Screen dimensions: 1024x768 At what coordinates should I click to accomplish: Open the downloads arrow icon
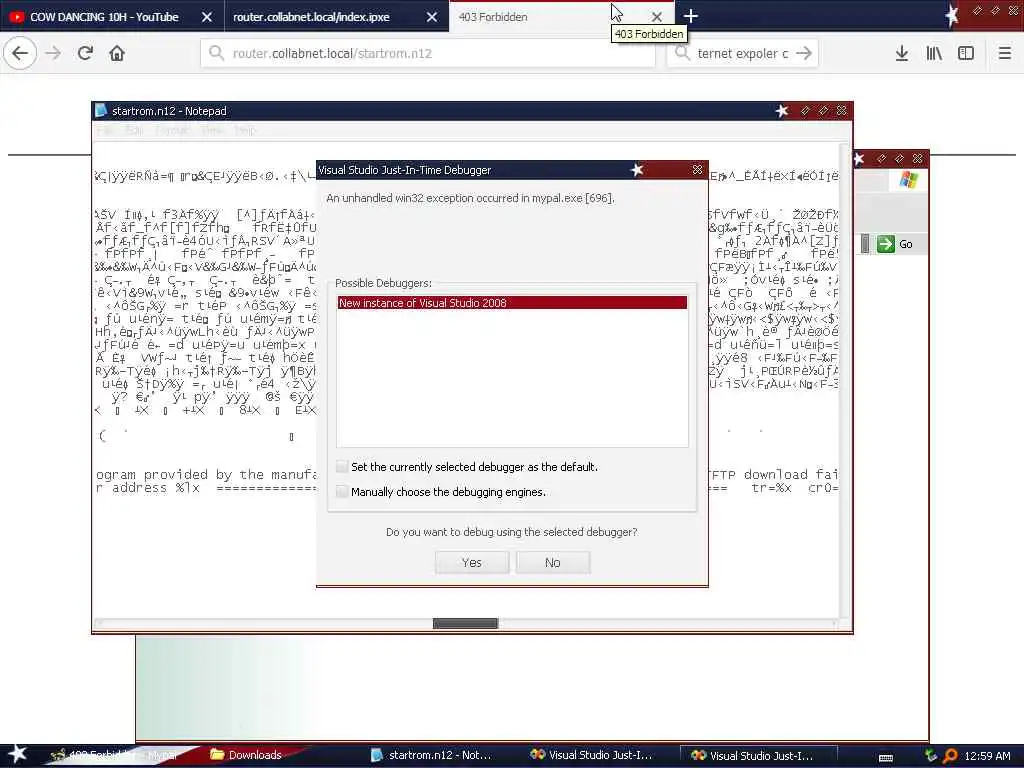[x=902, y=53]
